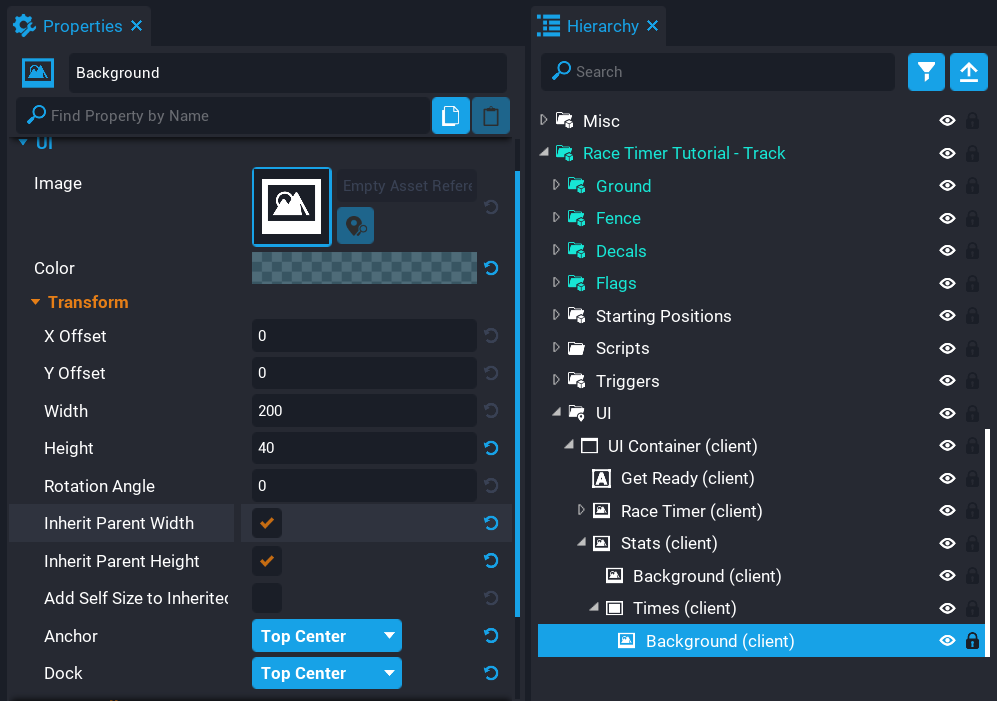Viewport: 997px width, 701px height.
Task: Revert the Dock property to default
Action: (490, 673)
